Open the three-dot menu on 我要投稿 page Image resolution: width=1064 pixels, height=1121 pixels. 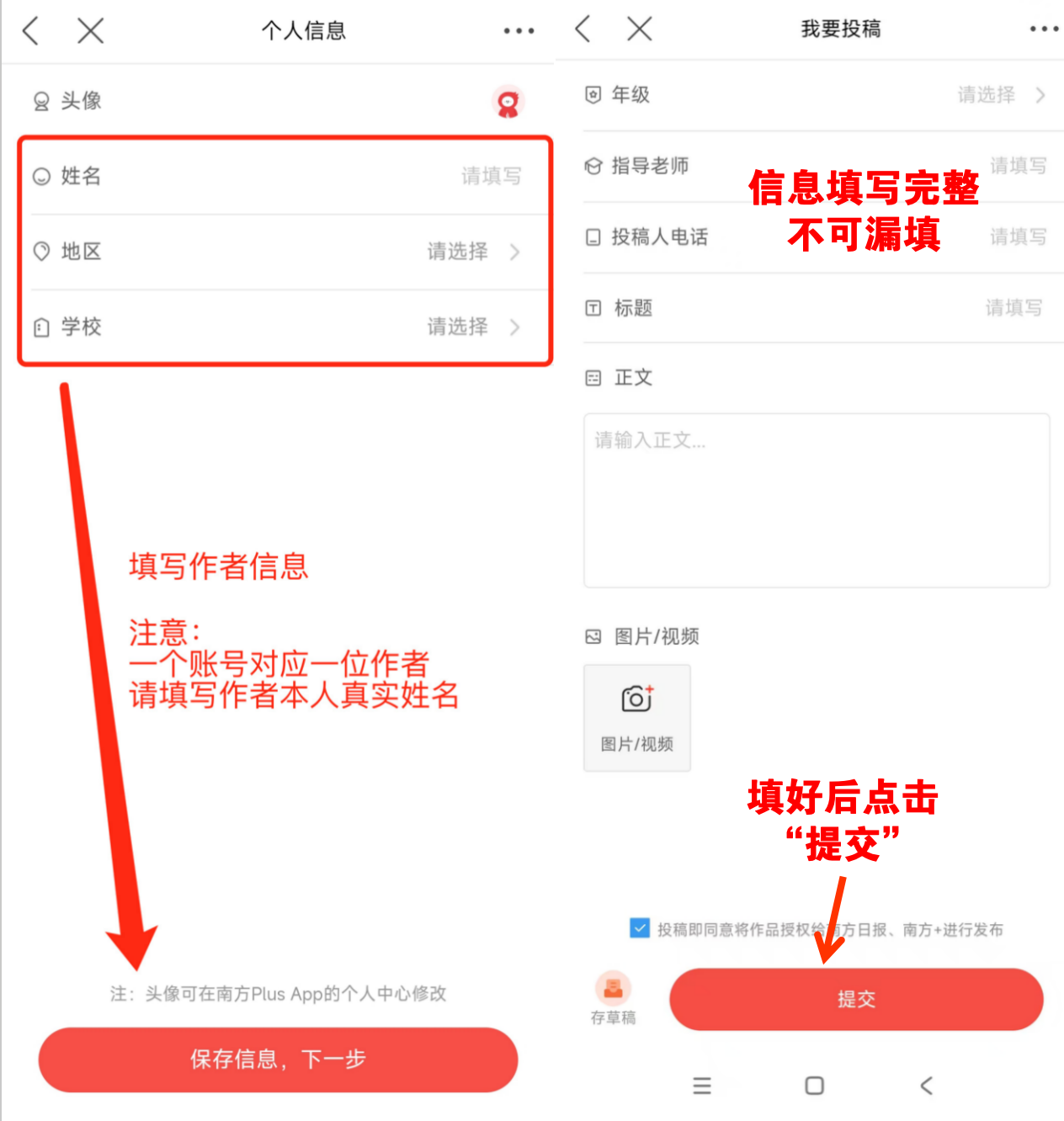(1044, 29)
